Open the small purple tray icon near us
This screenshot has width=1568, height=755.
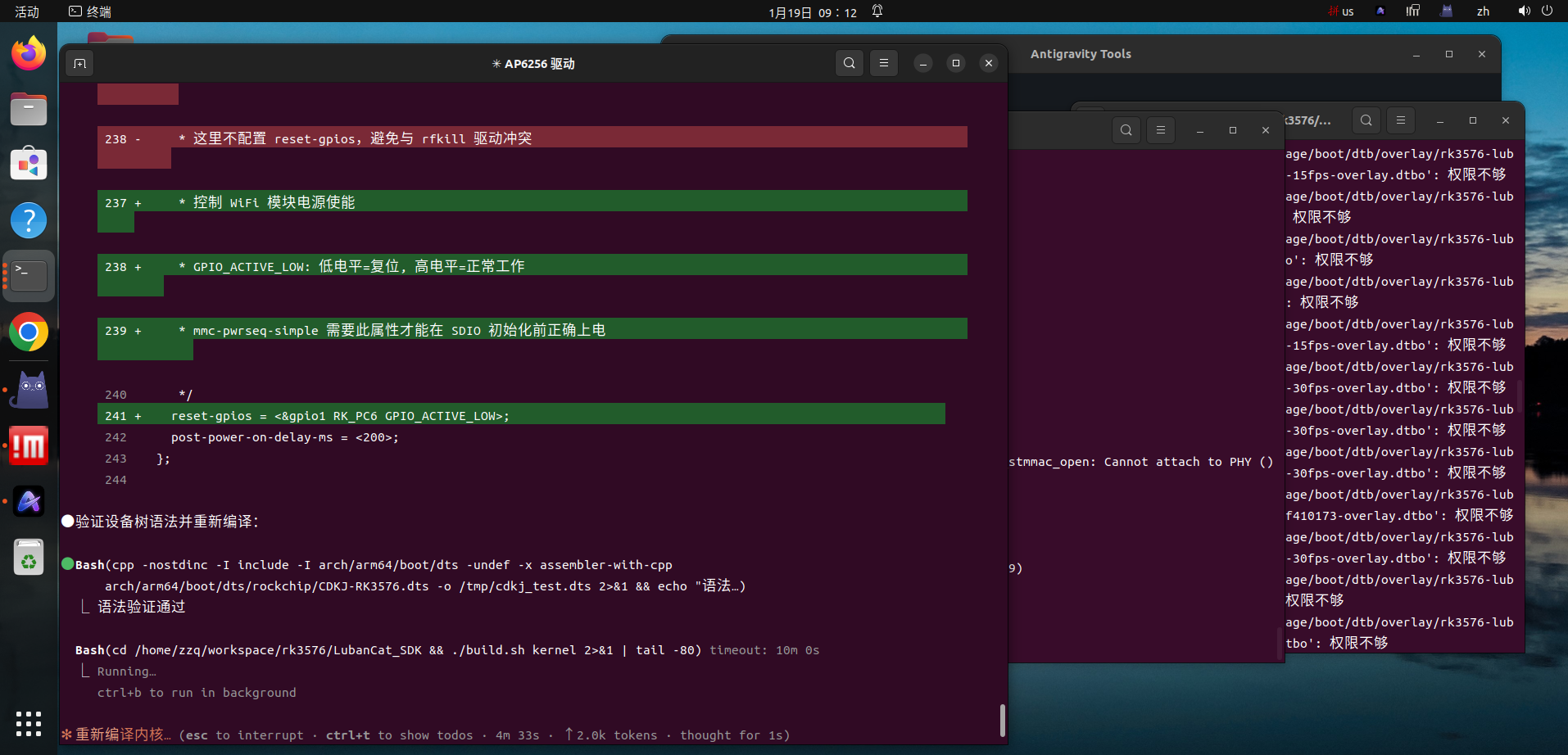tap(1380, 11)
